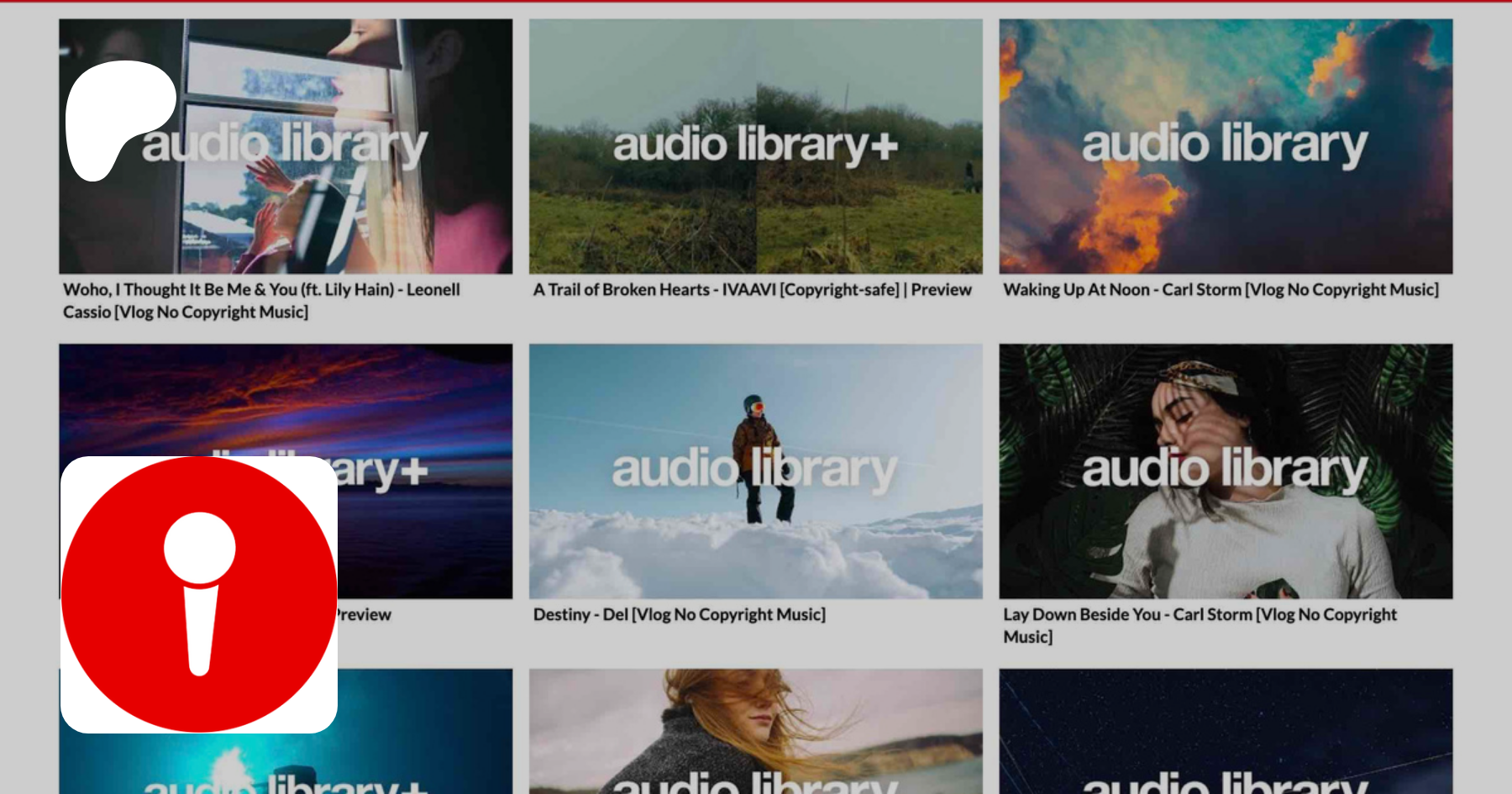Open the 'Woho, I Thought It Be Me' title
Image resolution: width=1512 pixels, height=794 pixels.
[x=261, y=290]
